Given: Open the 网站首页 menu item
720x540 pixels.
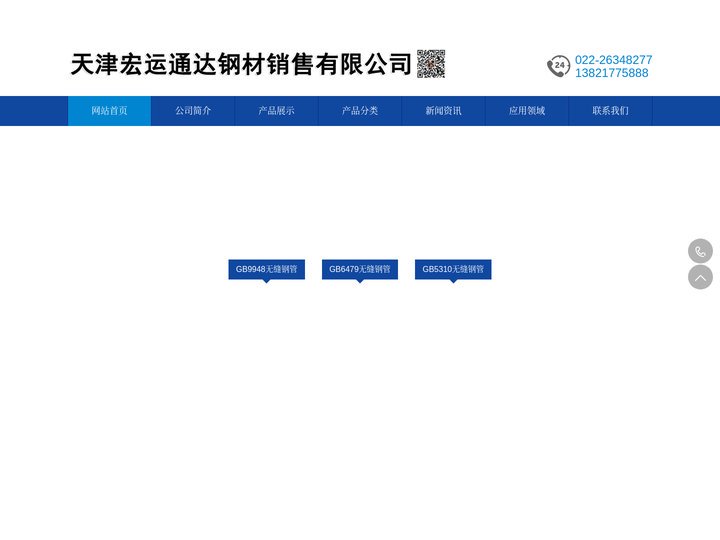Looking at the screenshot, I should tap(109, 111).
